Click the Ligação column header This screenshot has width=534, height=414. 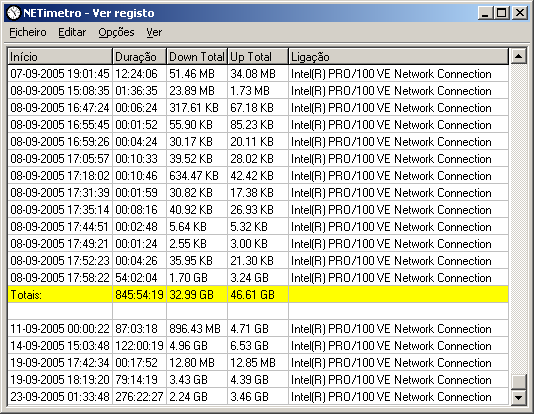pos(398,57)
